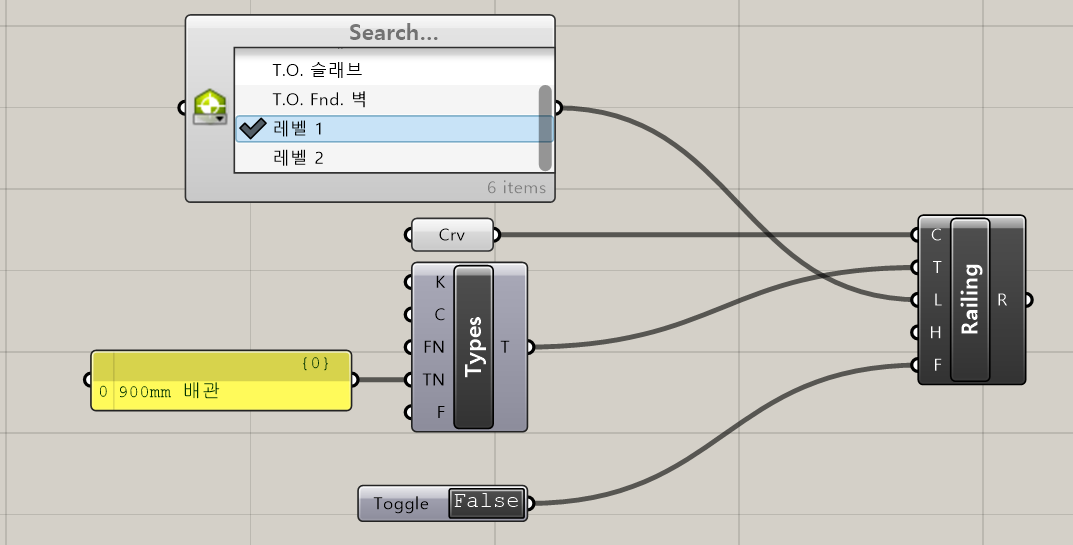
Task: Select the T.O. 슬래브 list item
Action: tap(317, 71)
